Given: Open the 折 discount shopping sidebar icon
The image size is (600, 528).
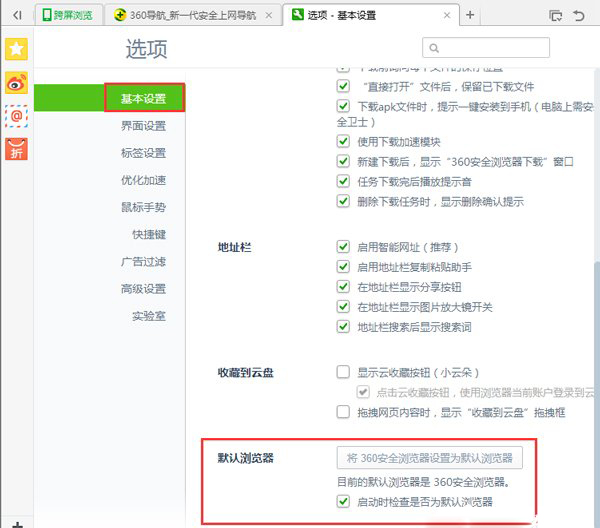Looking at the screenshot, I should (x=16, y=149).
